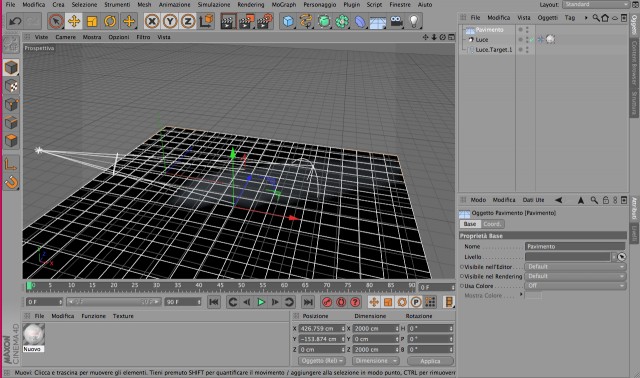Toggle the Z axis lock

(188, 21)
